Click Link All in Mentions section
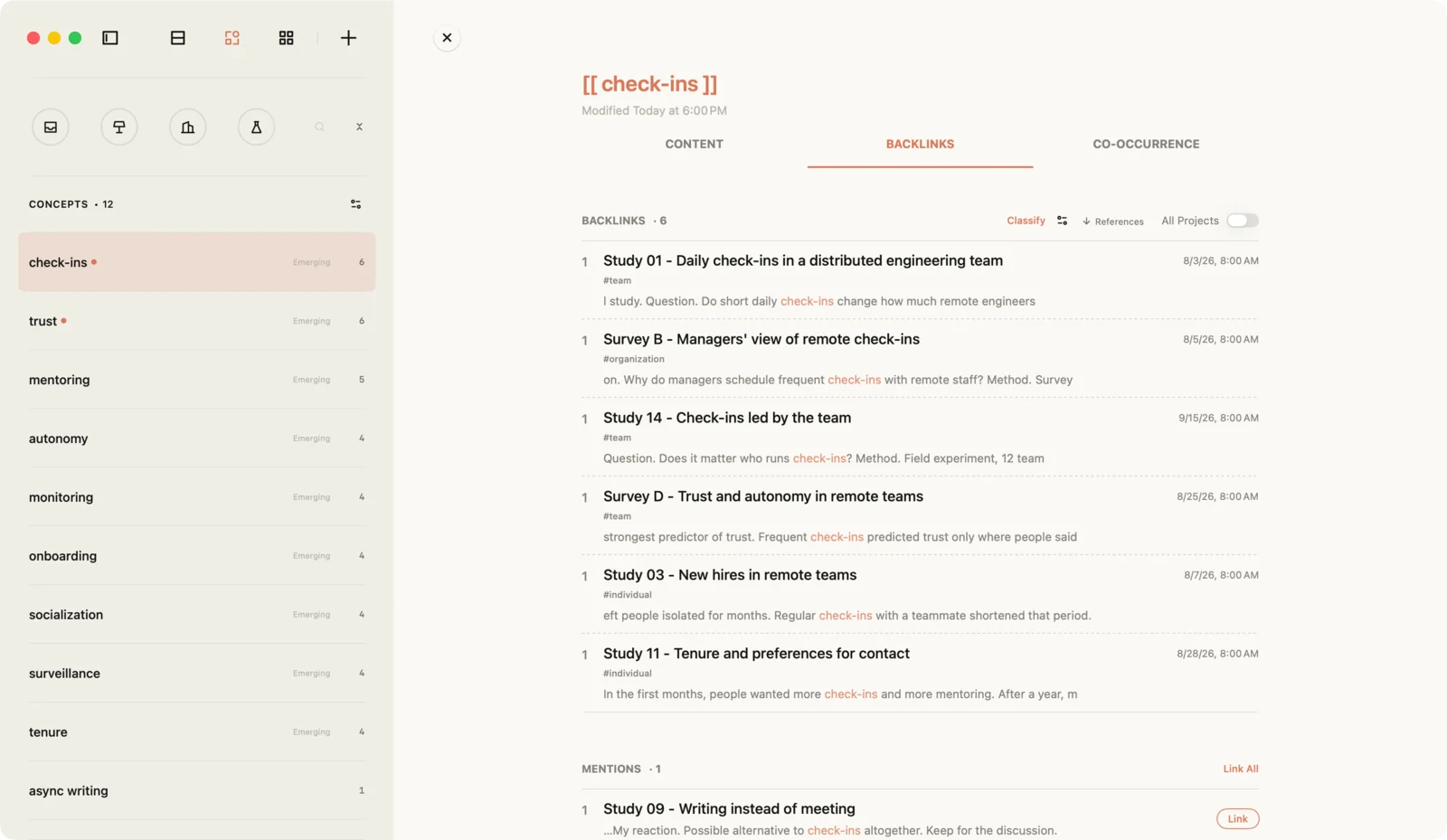 (x=1241, y=769)
